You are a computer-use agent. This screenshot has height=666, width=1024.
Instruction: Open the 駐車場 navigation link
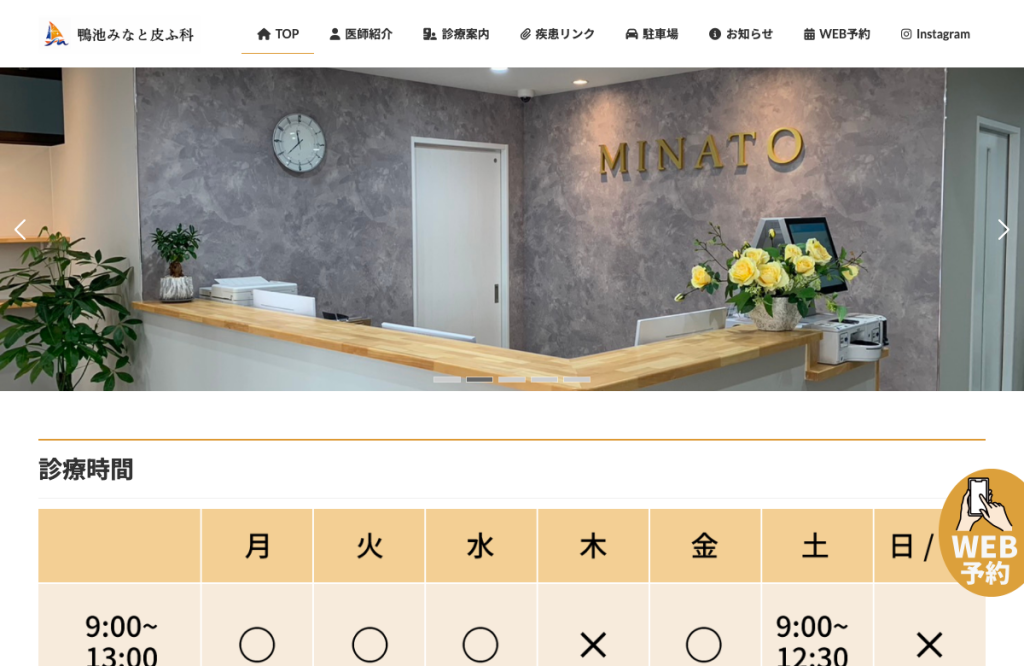[652, 34]
